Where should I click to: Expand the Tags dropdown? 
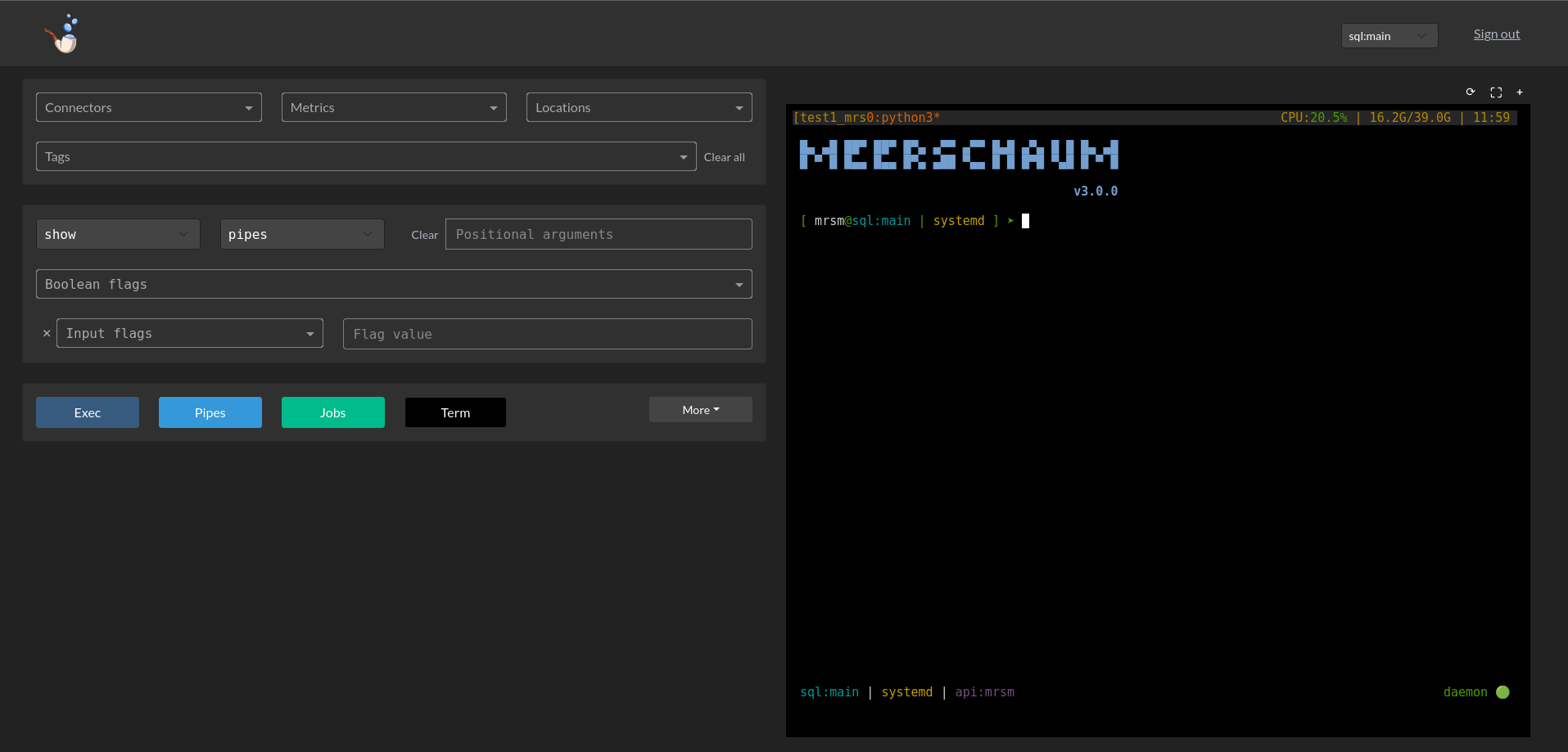pyautogui.click(x=366, y=156)
